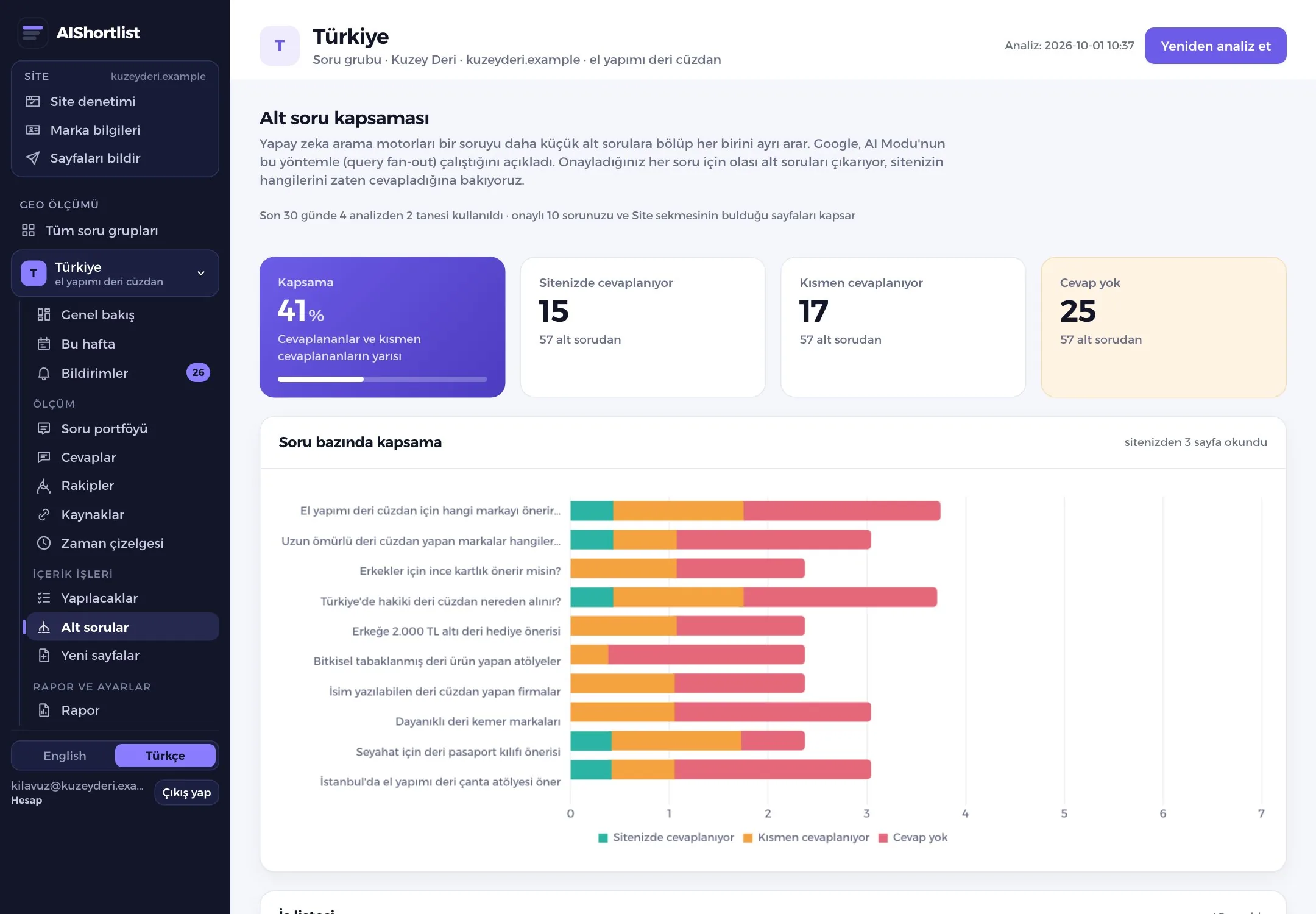This screenshot has height=914, width=1316.
Task: Click 'kuzeyderi.example' in the Site panel
Action: pyautogui.click(x=158, y=76)
